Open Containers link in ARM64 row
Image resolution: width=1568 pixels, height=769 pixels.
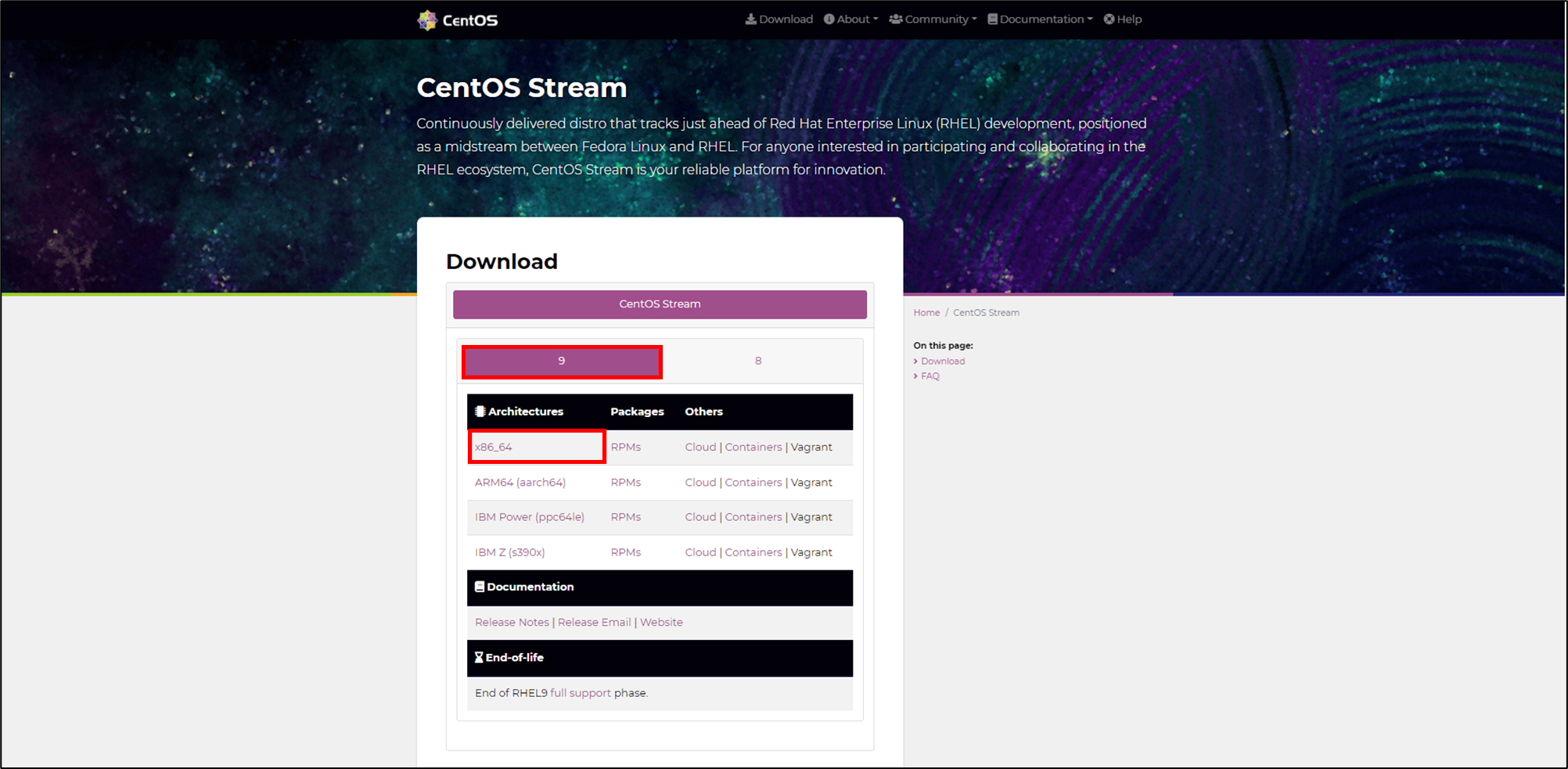tap(753, 483)
